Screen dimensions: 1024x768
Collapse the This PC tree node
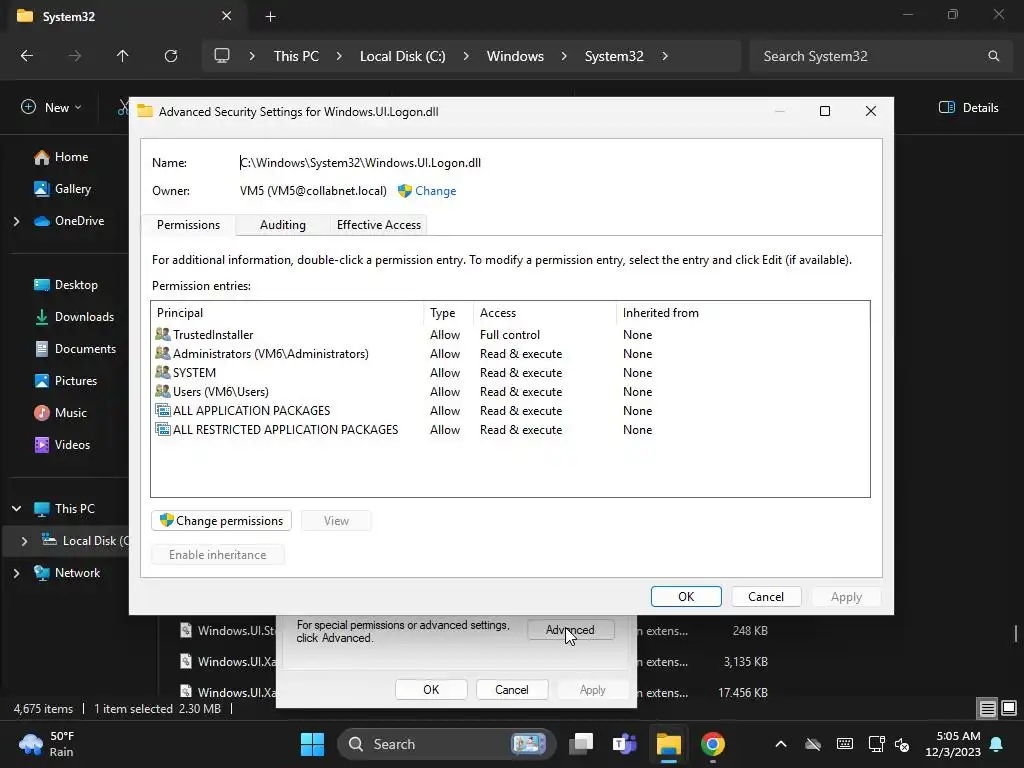pyautogui.click(x=16, y=509)
